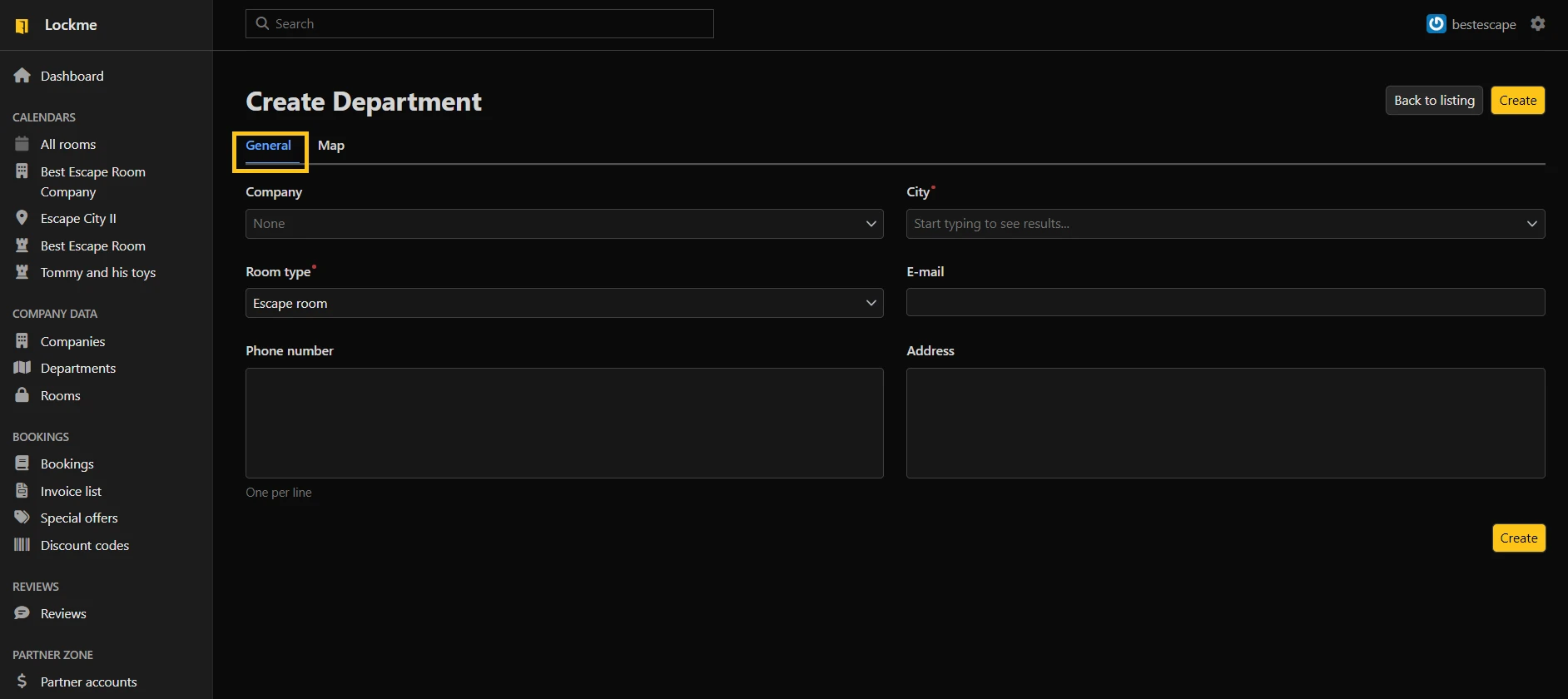Click the Departments map icon in sidebar
The image size is (1568, 699).
click(22, 368)
